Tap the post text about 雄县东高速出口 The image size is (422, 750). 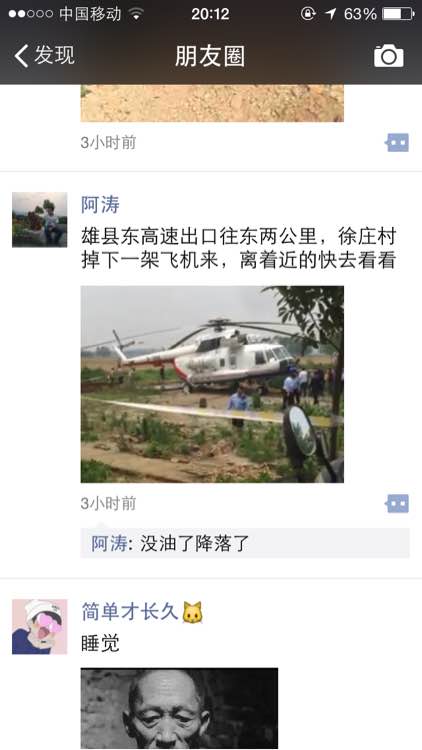(x=239, y=249)
